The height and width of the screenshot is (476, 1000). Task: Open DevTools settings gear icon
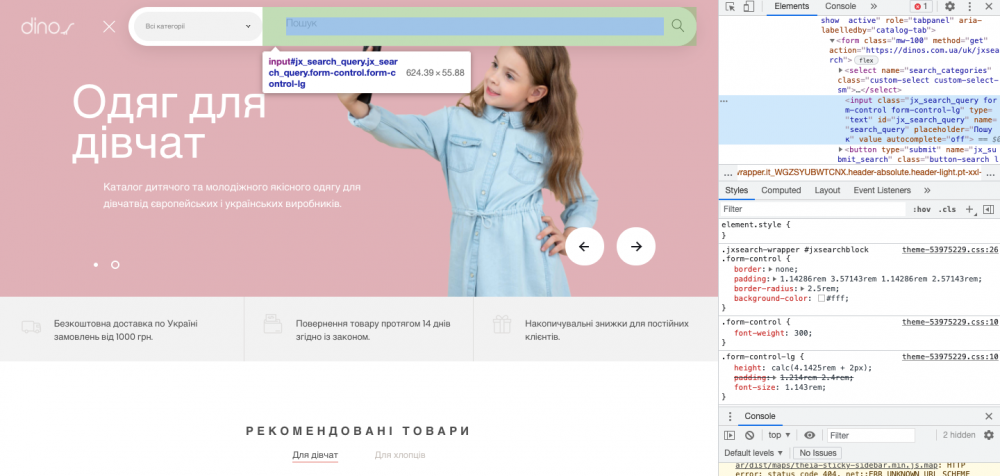pos(950,6)
